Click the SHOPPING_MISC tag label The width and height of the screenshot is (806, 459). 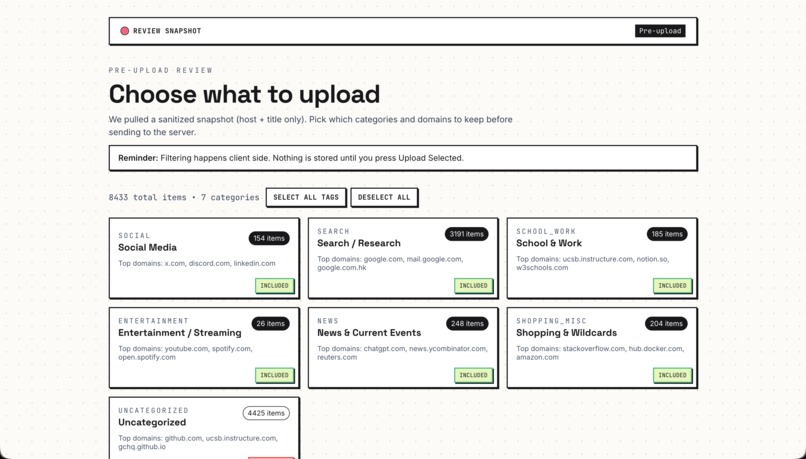tap(551, 321)
